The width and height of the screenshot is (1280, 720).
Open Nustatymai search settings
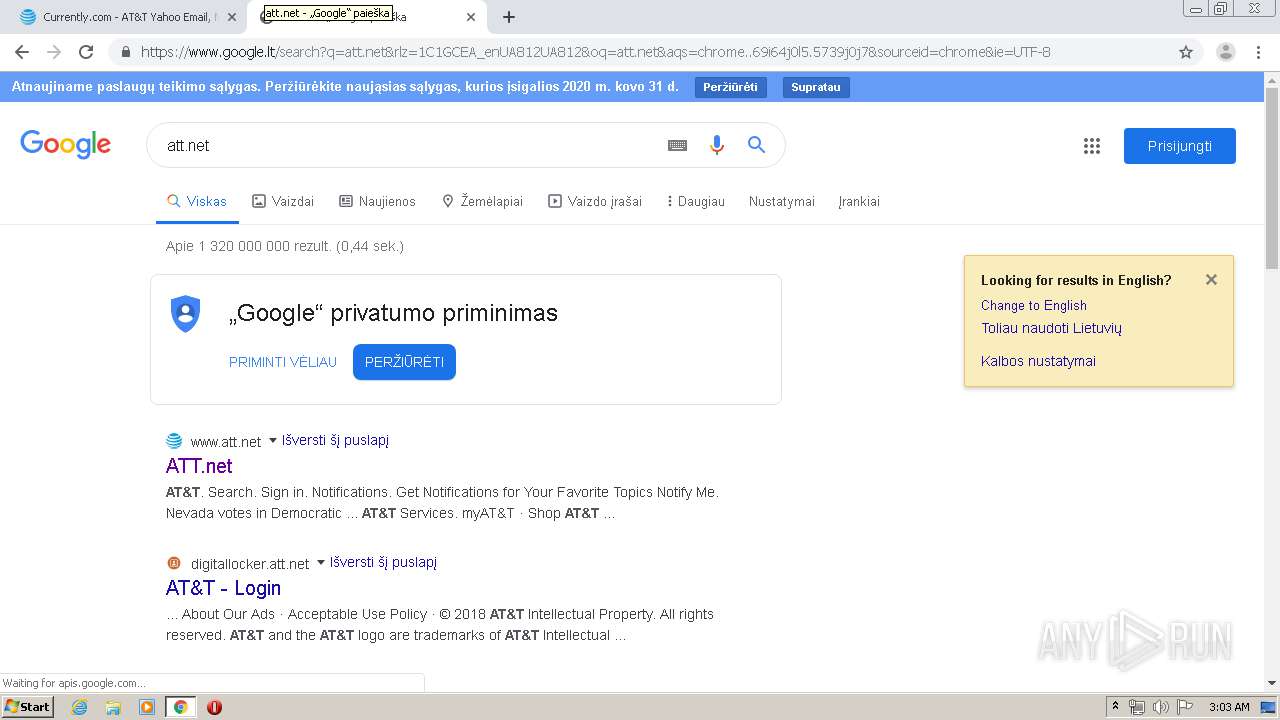782,201
